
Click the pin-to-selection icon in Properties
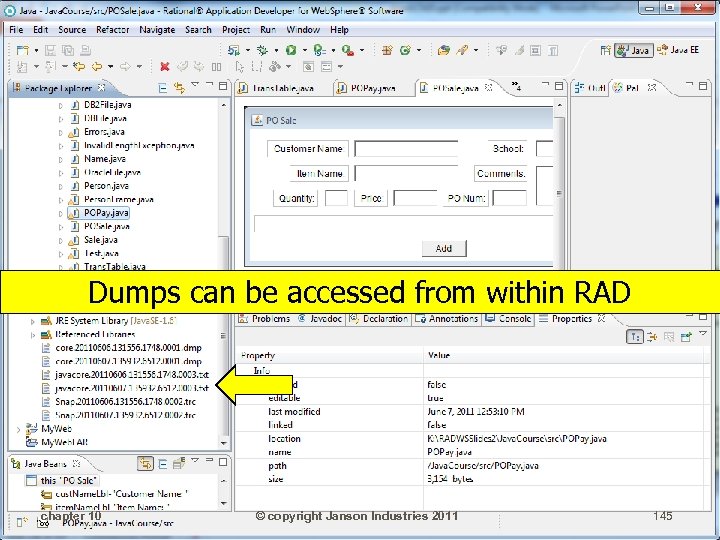coord(686,337)
